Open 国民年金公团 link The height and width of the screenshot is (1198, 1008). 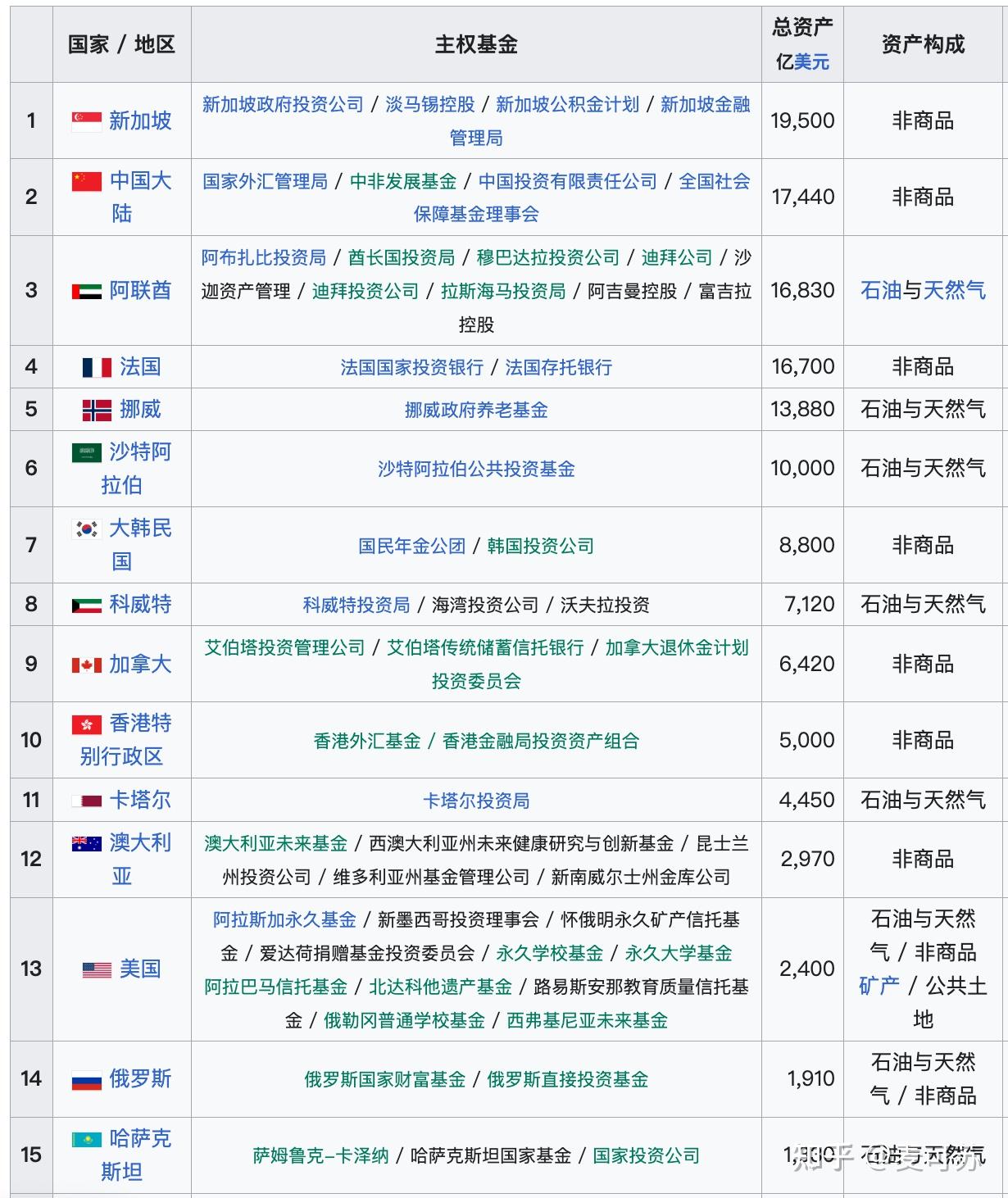pyautogui.click(x=411, y=547)
